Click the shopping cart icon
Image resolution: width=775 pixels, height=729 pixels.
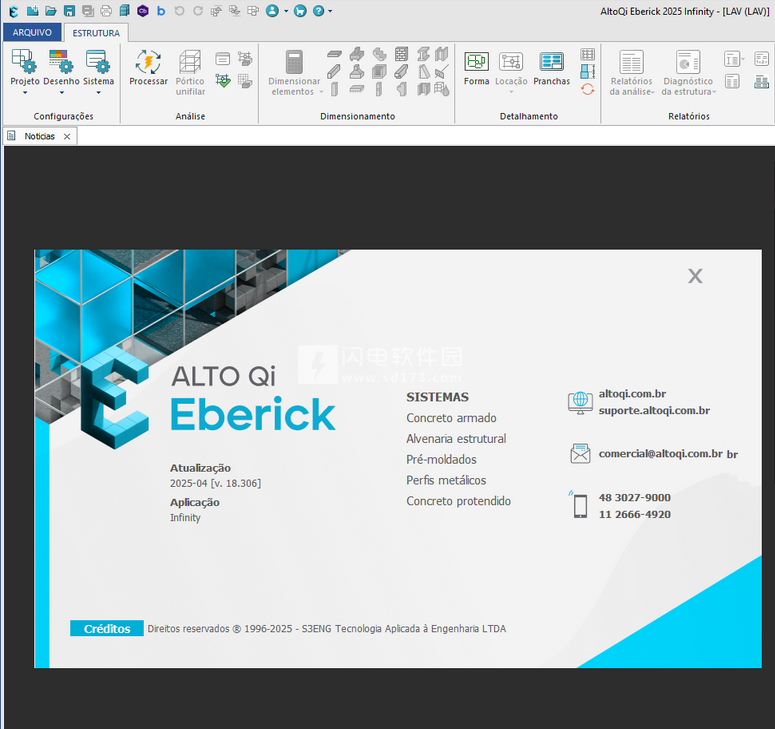(x=300, y=11)
